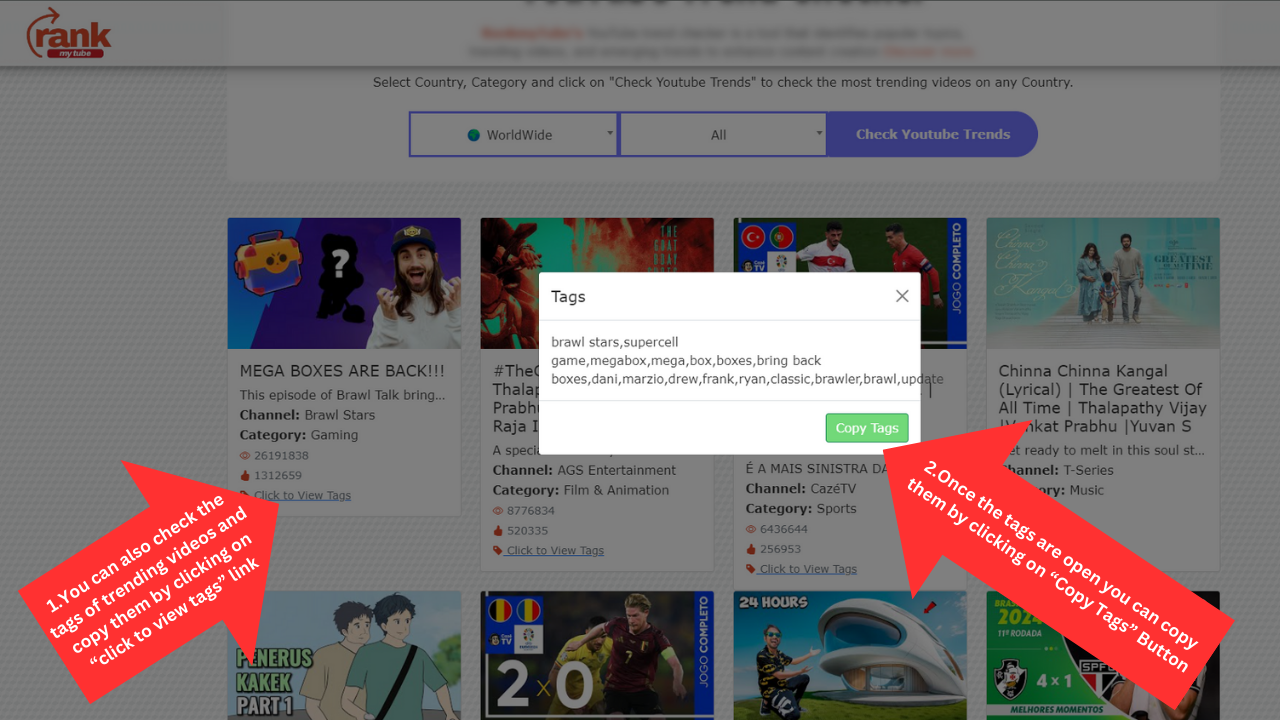Open Click to View Tags under the AGS Entertainment video

[555, 551]
